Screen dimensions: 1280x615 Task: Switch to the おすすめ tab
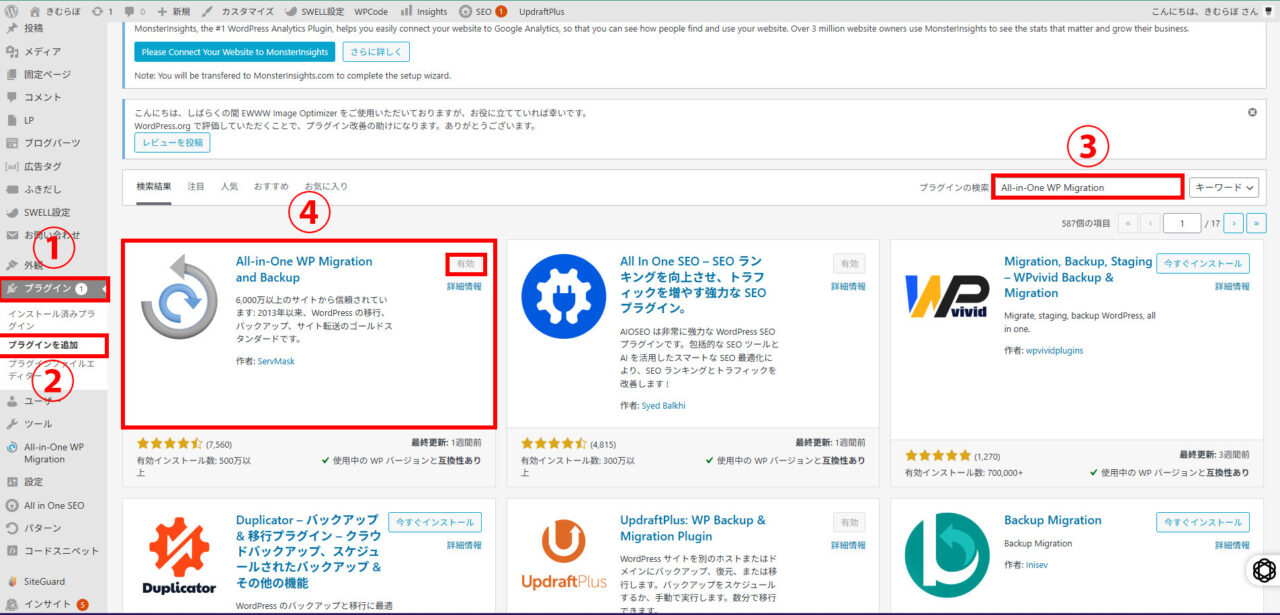point(271,187)
